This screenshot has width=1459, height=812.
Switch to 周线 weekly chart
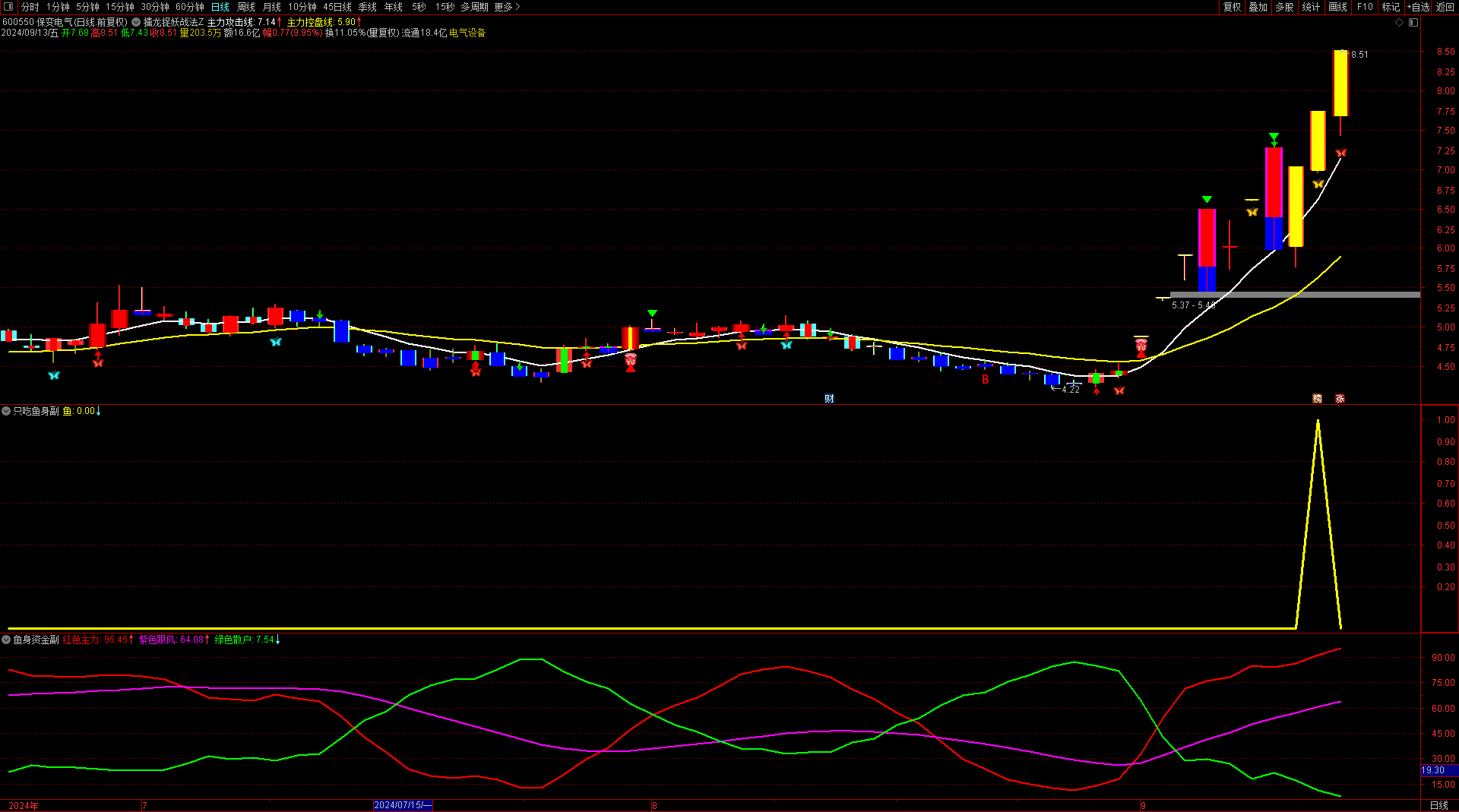click(x=246, y=7)
